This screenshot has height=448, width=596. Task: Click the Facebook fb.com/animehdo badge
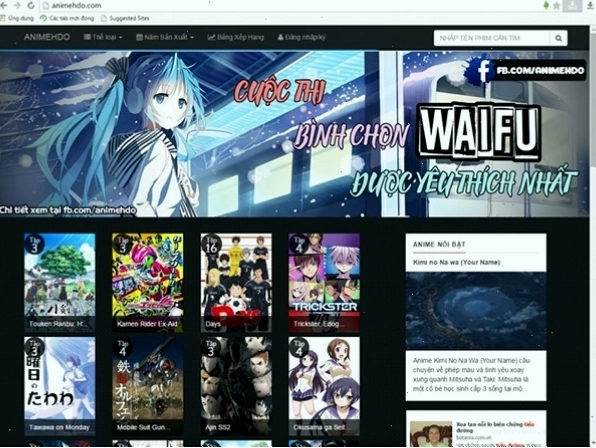pyautogui.click(x=525, y=70)
